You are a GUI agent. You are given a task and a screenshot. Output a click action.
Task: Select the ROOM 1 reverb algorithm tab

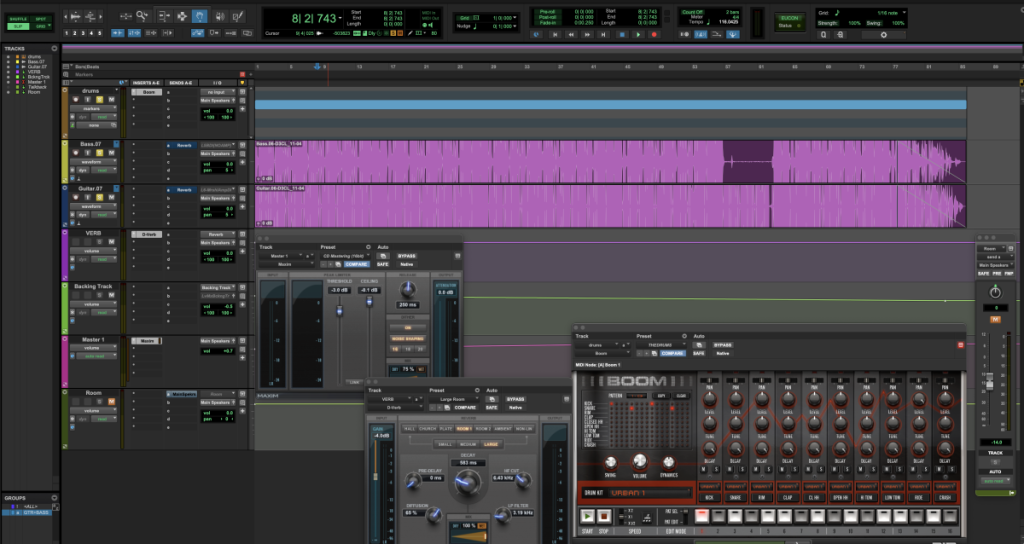[464, 428]
